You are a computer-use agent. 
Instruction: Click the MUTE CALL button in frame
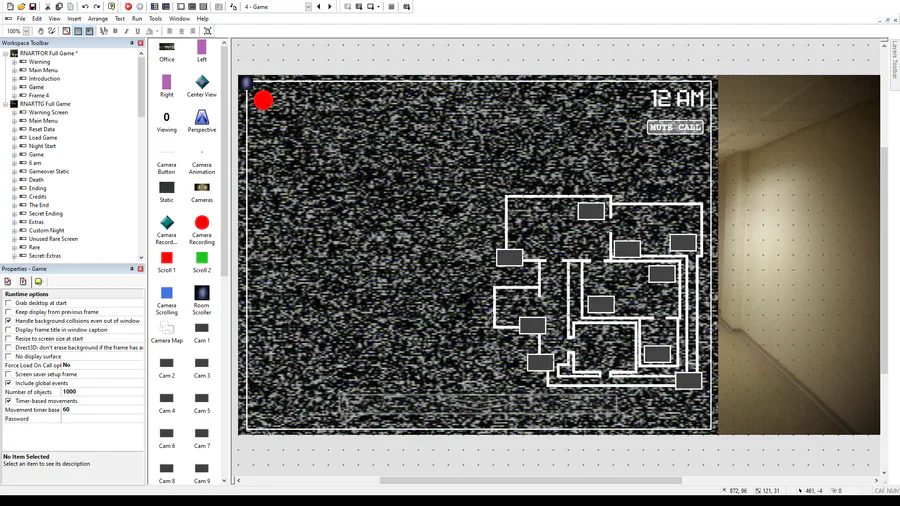[x=675, y=127]
